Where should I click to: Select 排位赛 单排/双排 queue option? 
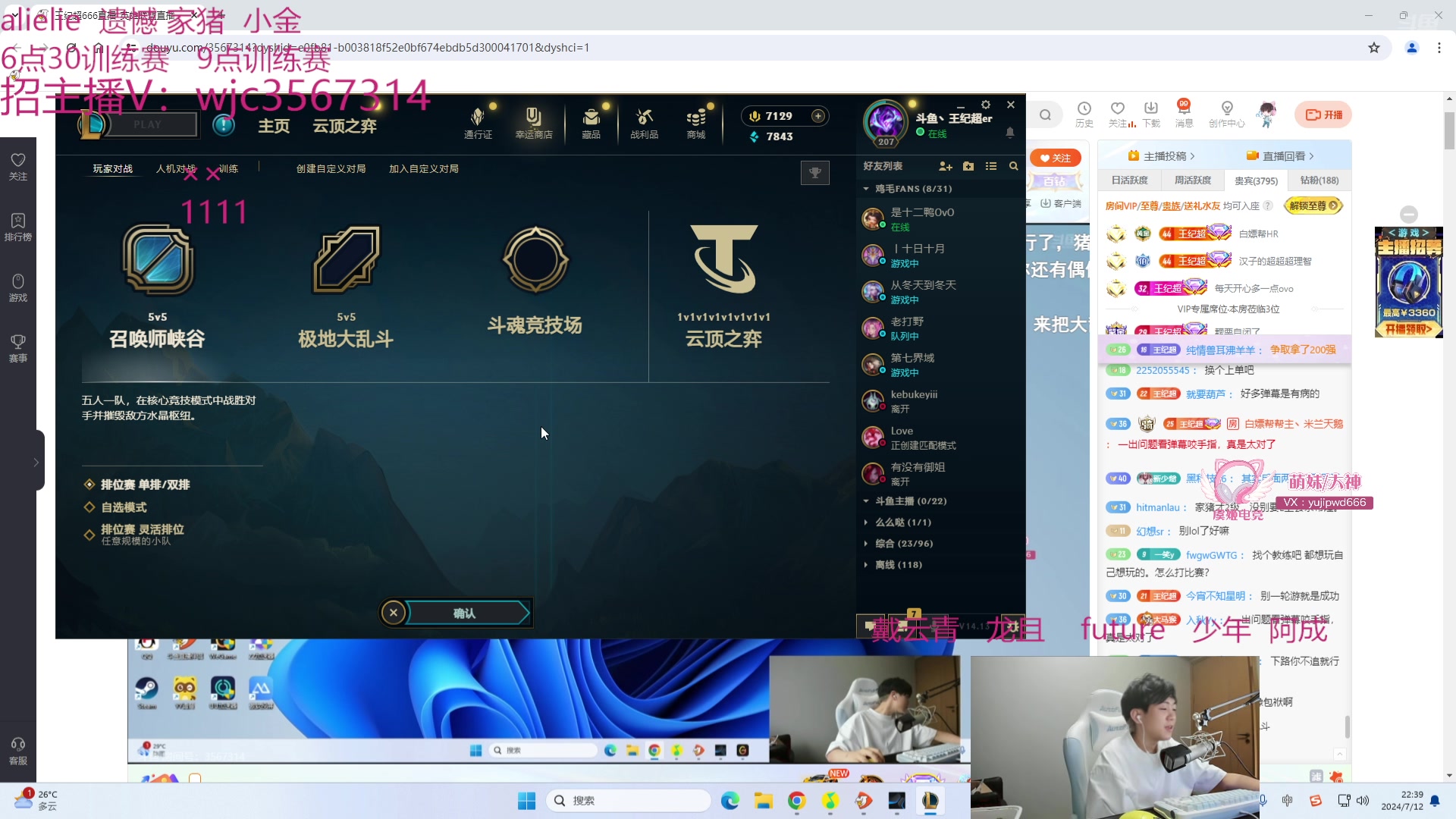(x=138, y=485)
